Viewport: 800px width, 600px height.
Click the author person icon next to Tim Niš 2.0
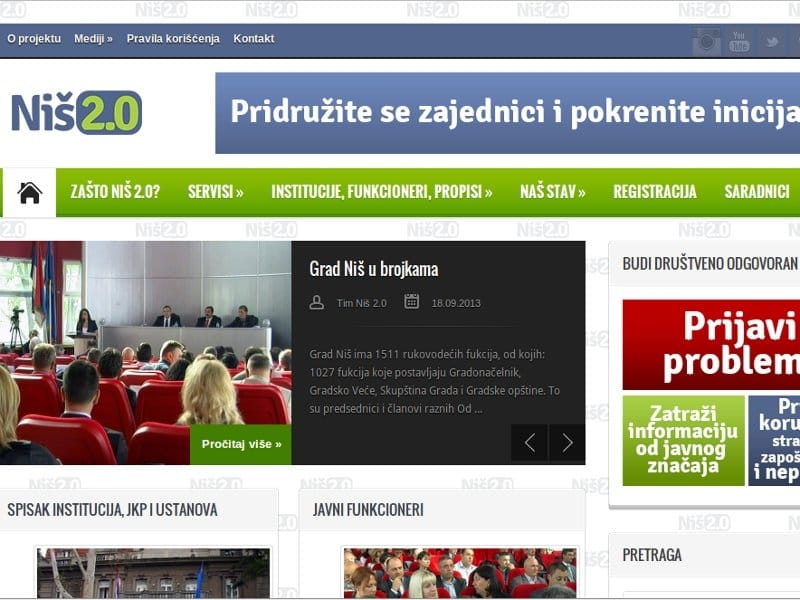click(x=316, y=302)
